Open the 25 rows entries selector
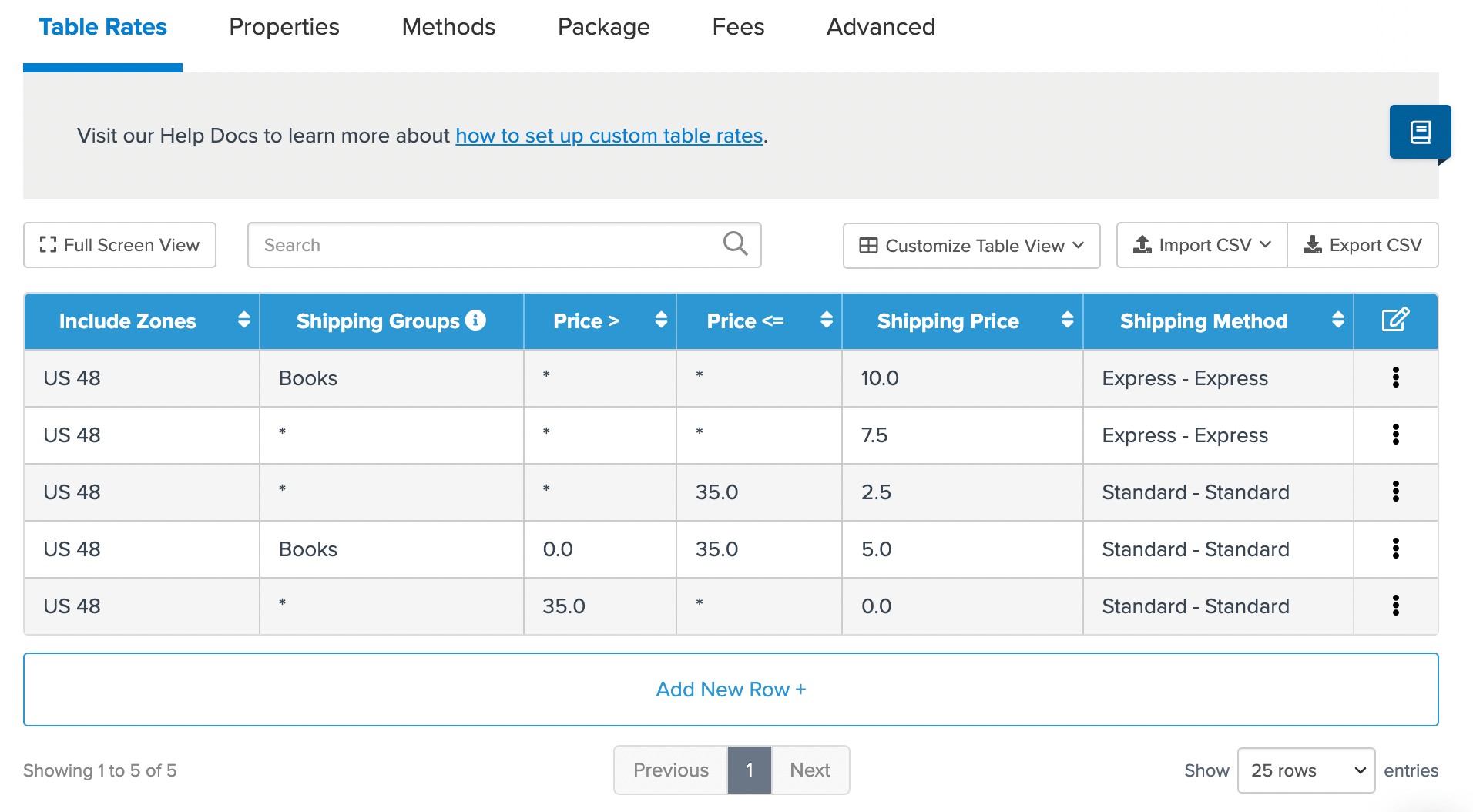This screenshot has width=1473, height=812. coord(1306,770)
